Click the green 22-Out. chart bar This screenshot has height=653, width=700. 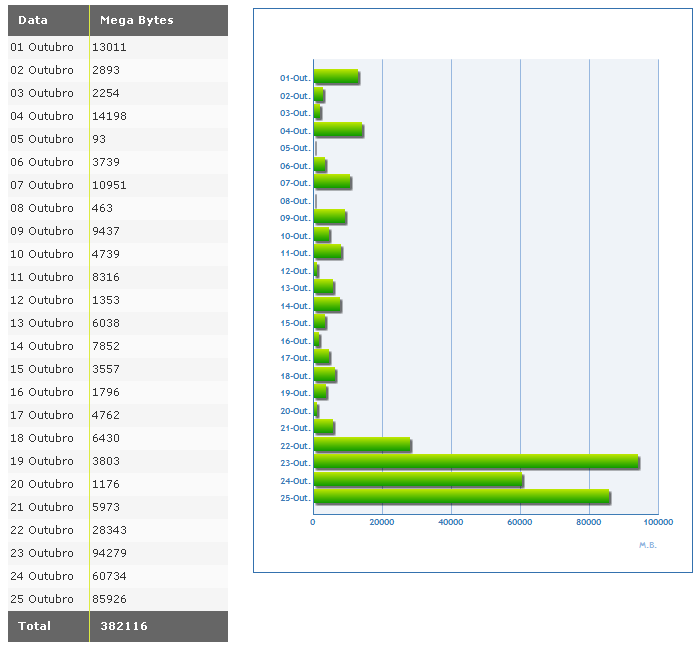click(363, 445)
